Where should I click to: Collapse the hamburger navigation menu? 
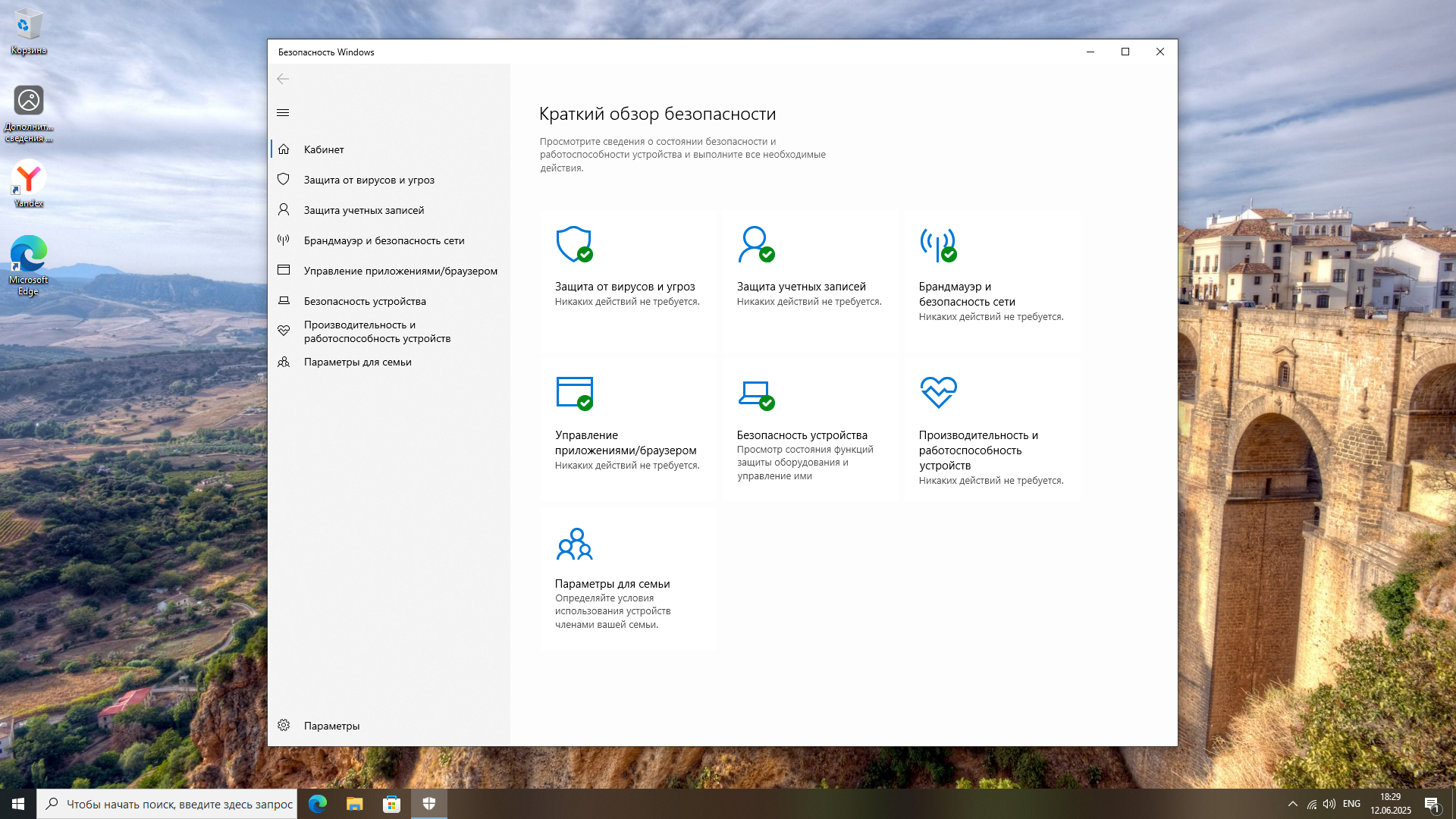[x=283, y=113]
